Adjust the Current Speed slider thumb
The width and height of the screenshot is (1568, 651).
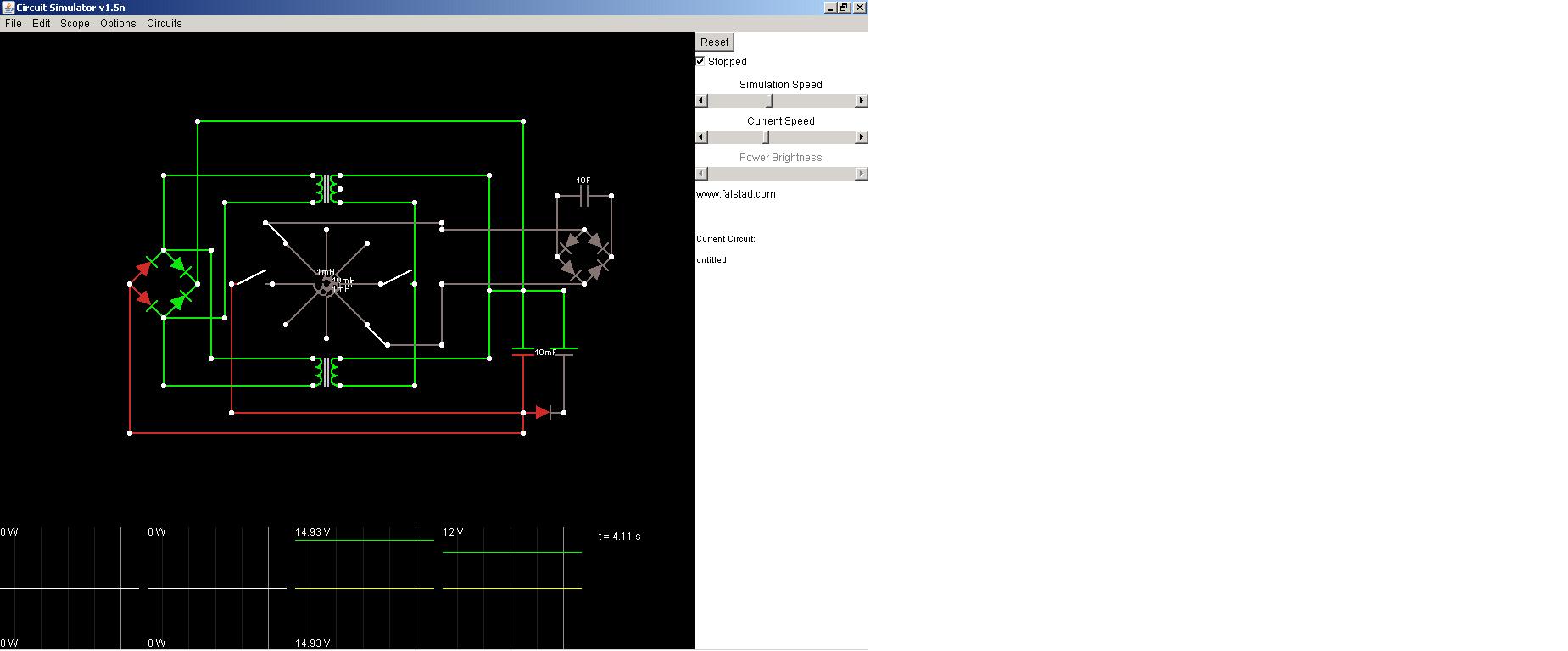pyautogui.click(x=766, y=137)
